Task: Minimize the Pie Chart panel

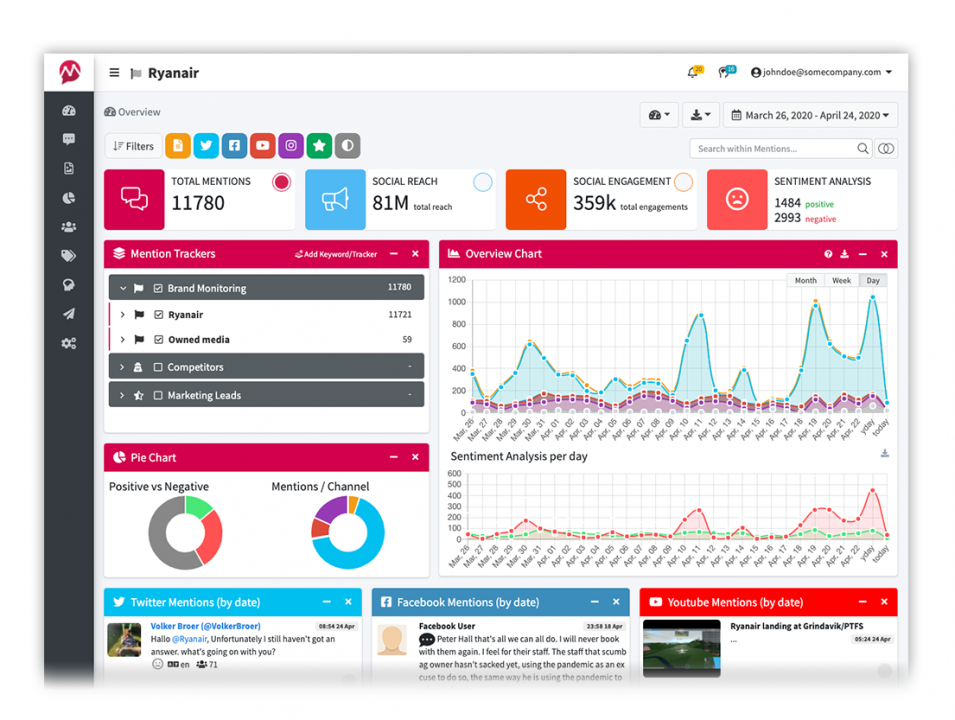Action: [394, 457]
